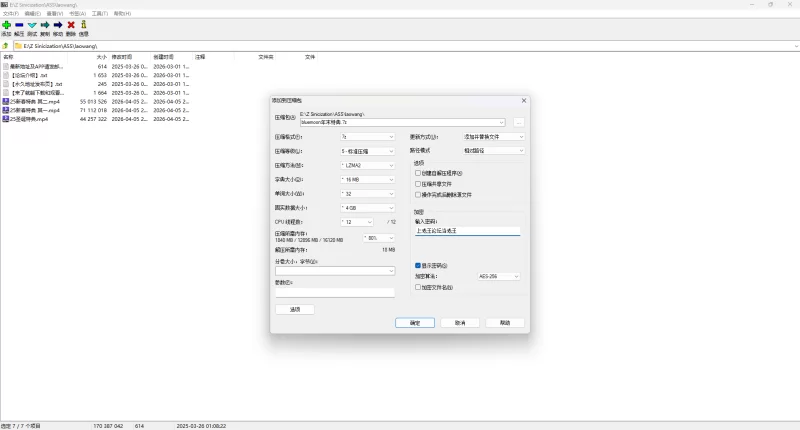800x430 pixels.
Task: Click the browse '...' button for archive
Action: (x=519, y=122)
